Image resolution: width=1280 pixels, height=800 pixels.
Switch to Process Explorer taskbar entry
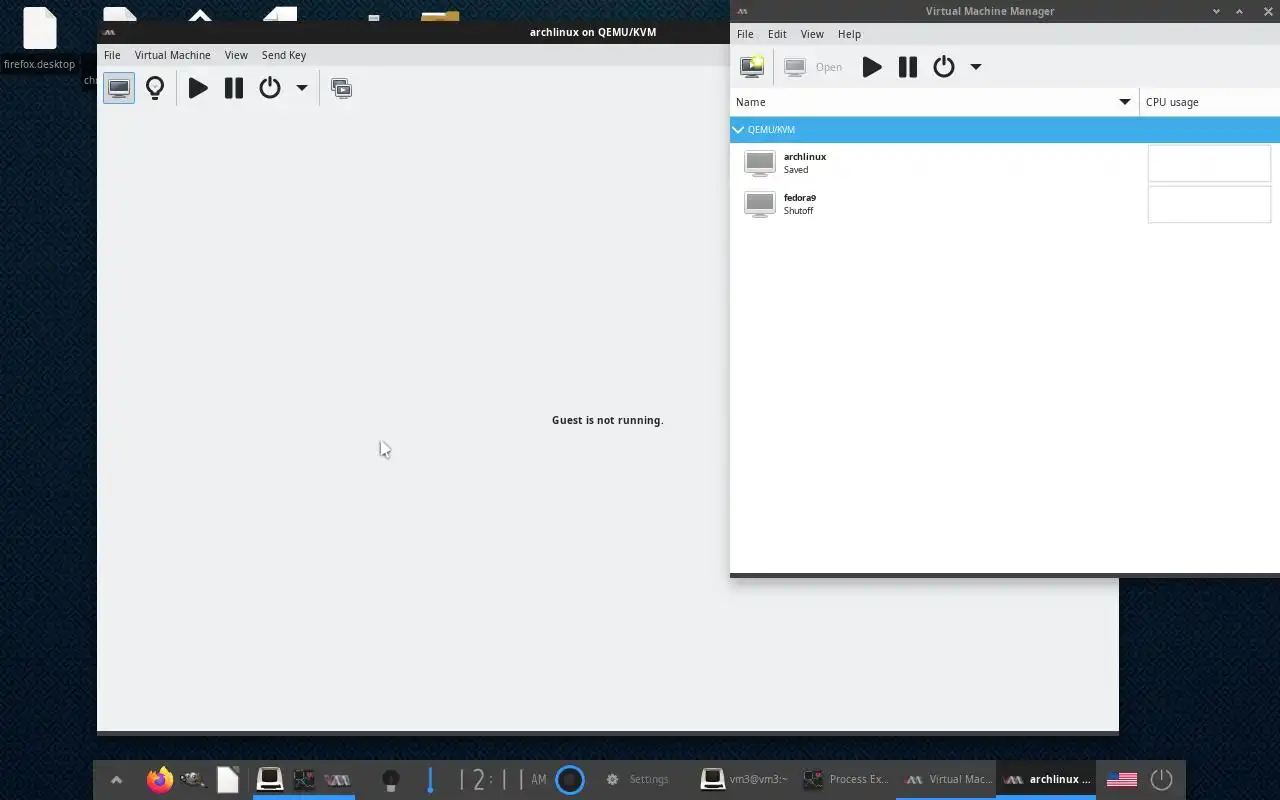[x=845, y=780]
